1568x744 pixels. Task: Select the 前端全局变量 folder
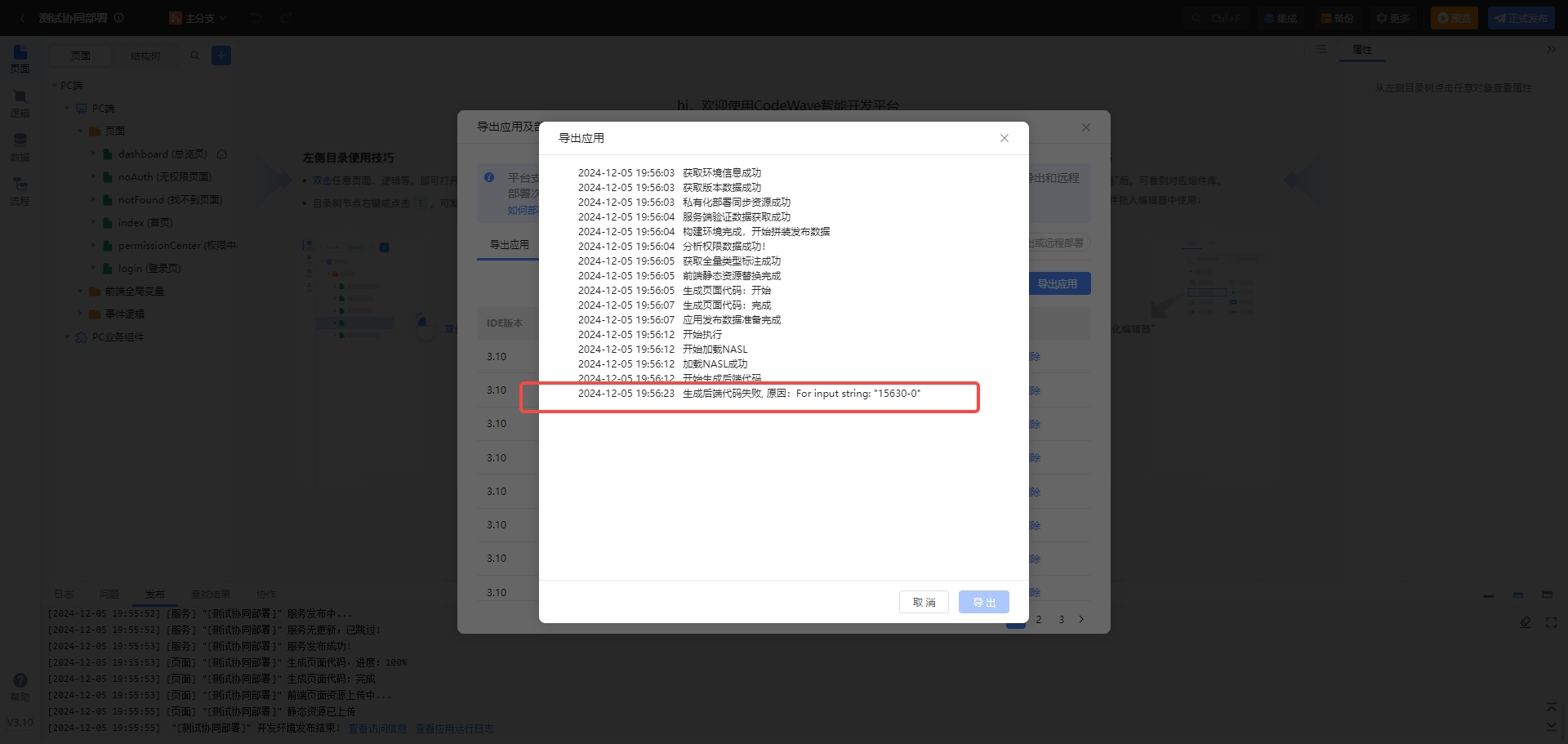(x=134, y=291)
